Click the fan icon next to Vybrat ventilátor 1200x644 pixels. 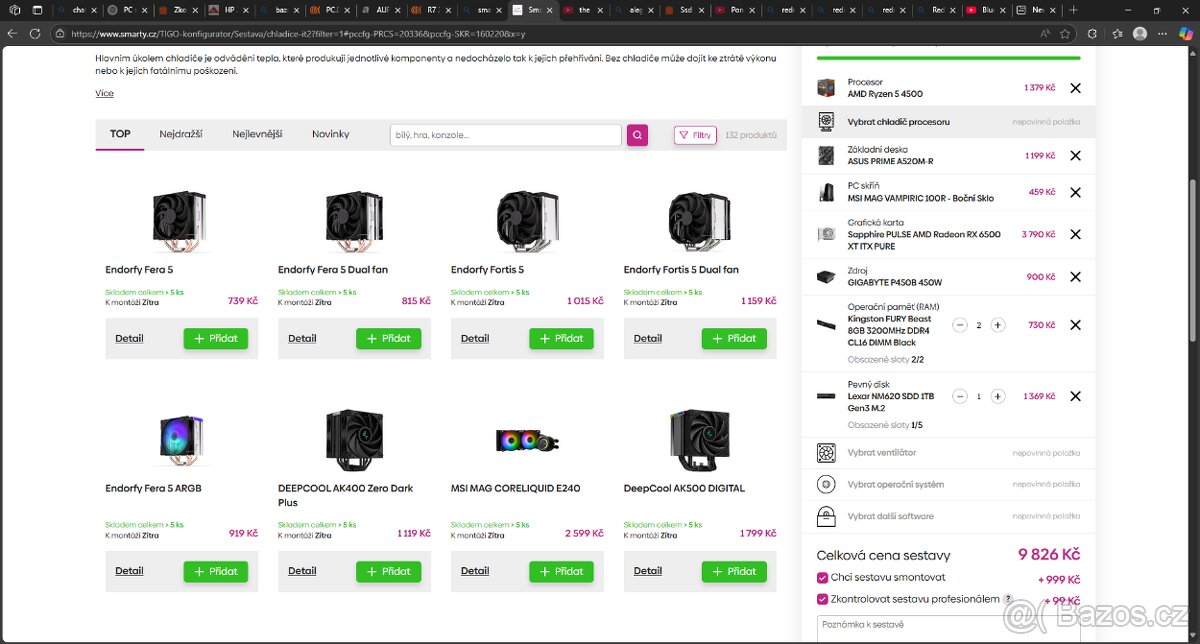(826, 453)
